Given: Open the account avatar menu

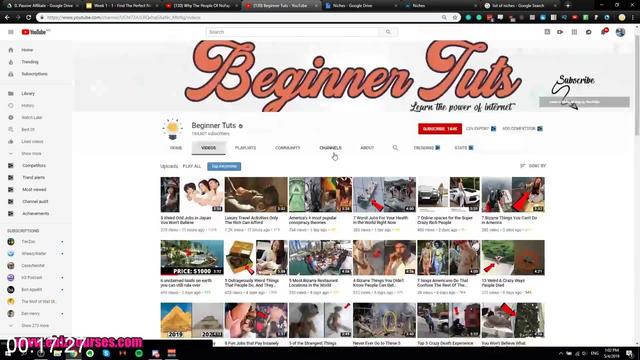Looking at the screenshot, I should (x=620, y=32).
